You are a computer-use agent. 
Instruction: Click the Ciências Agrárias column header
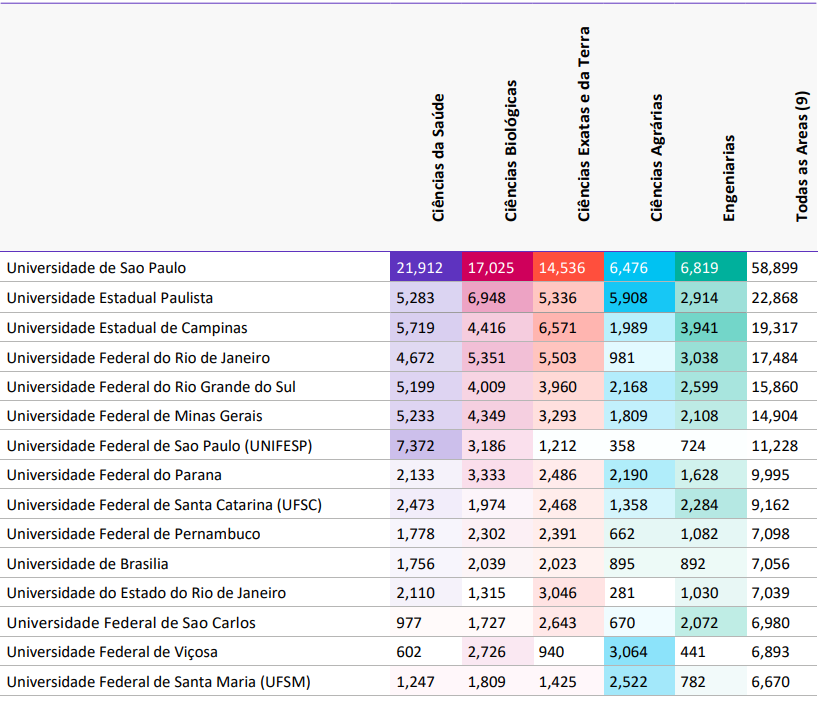tap(656, 157)
